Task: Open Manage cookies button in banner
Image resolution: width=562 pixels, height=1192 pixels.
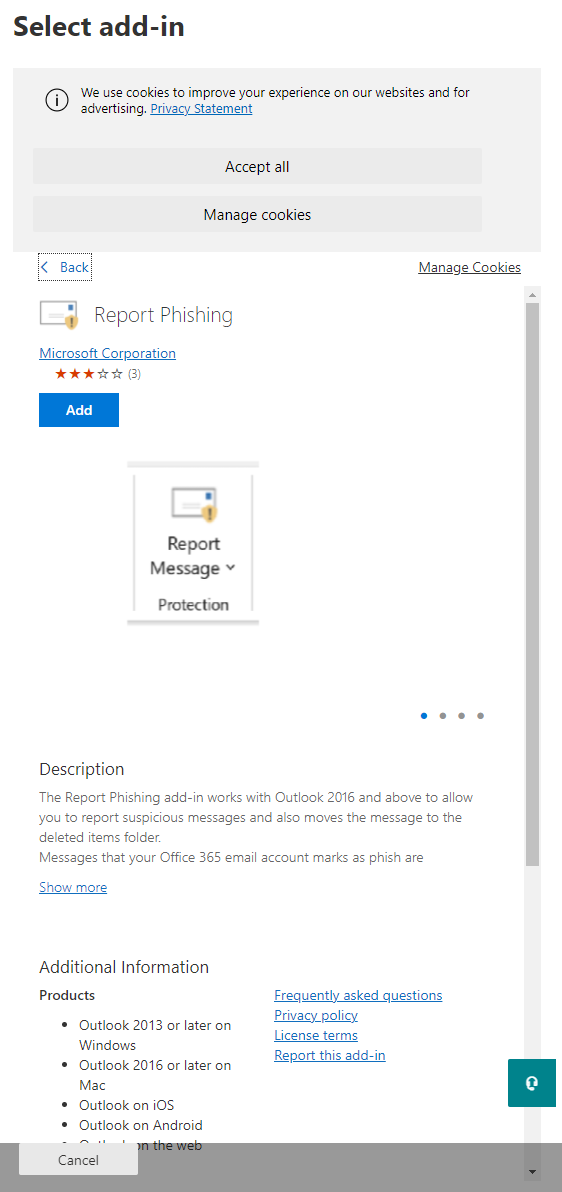Action: click(x=257, y=214)
